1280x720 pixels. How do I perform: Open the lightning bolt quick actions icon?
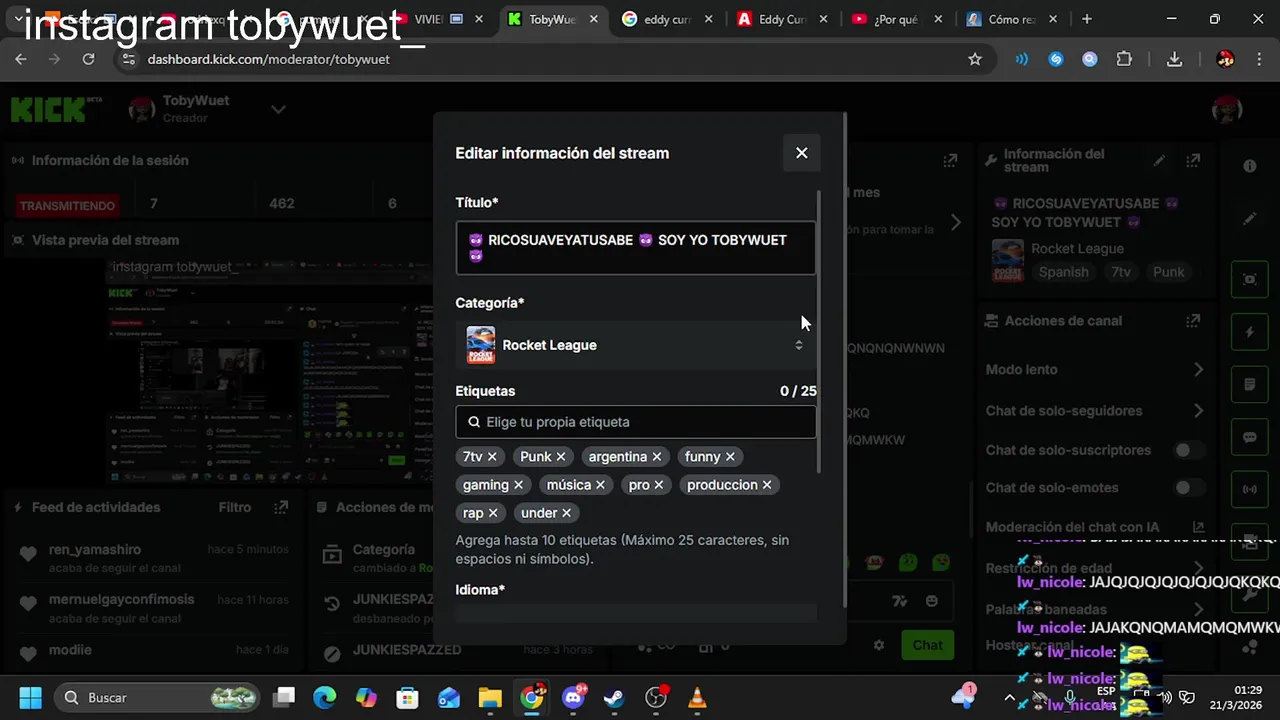[x=1250, y=332]
